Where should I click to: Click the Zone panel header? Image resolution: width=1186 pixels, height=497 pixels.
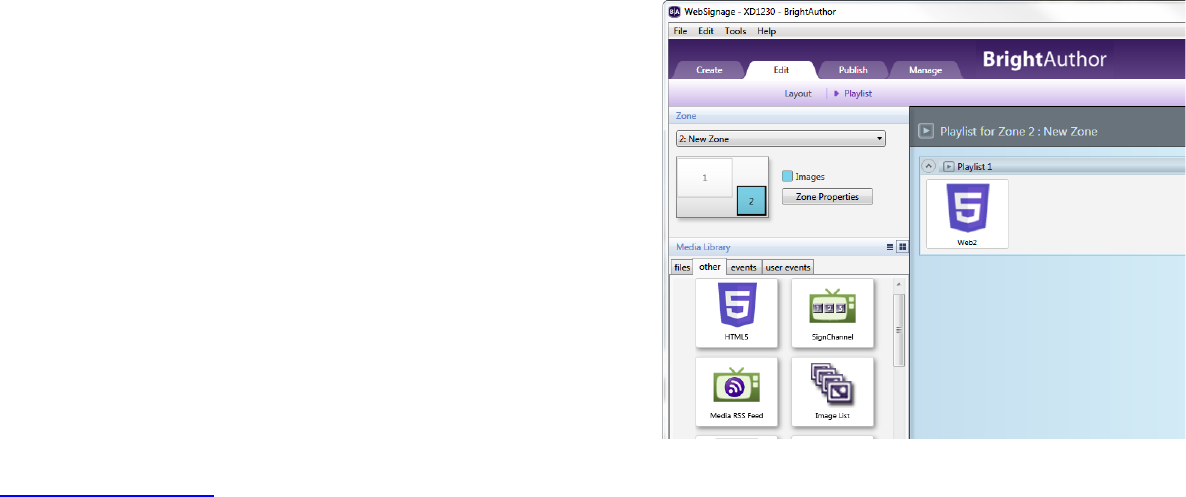tap(789, 116)
